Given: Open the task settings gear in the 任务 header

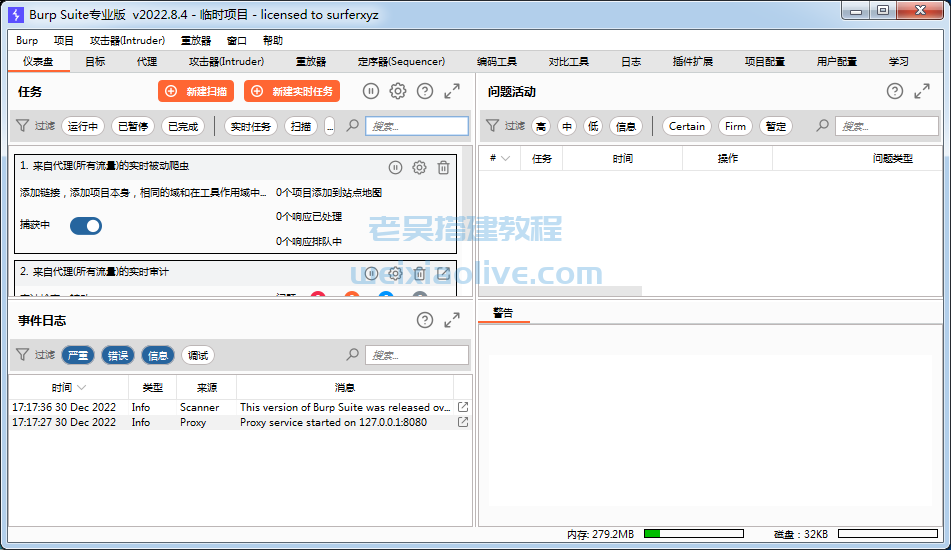Looking at the screenshot, I should point(398,92).
